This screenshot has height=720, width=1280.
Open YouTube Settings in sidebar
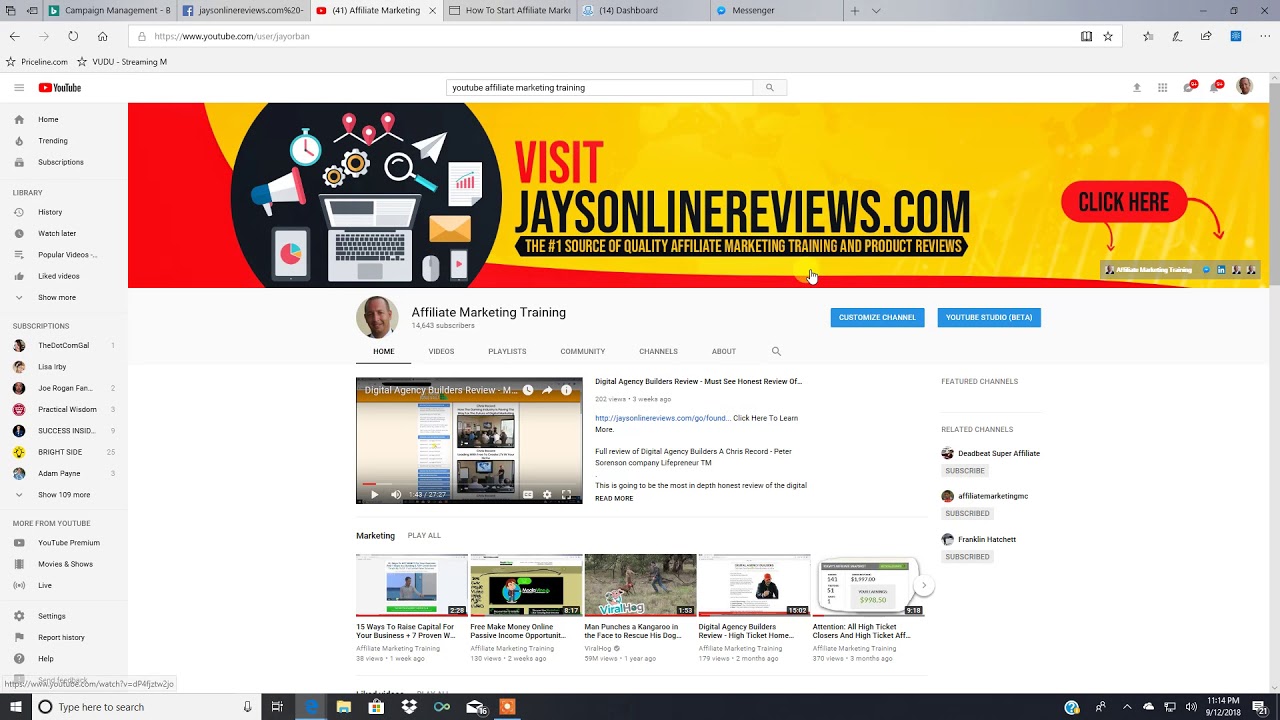(64, 616)
